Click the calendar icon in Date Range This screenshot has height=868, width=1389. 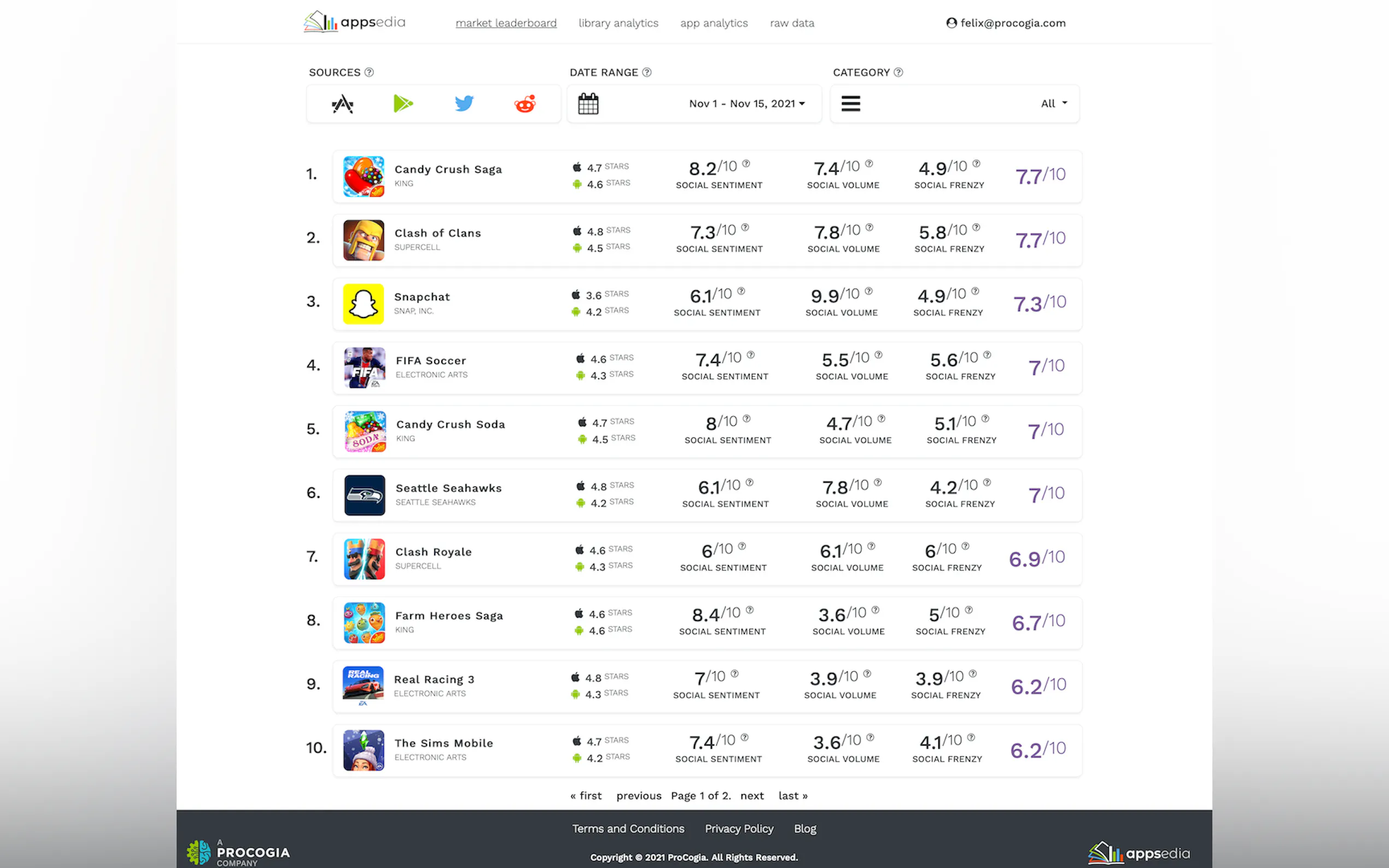588,104
